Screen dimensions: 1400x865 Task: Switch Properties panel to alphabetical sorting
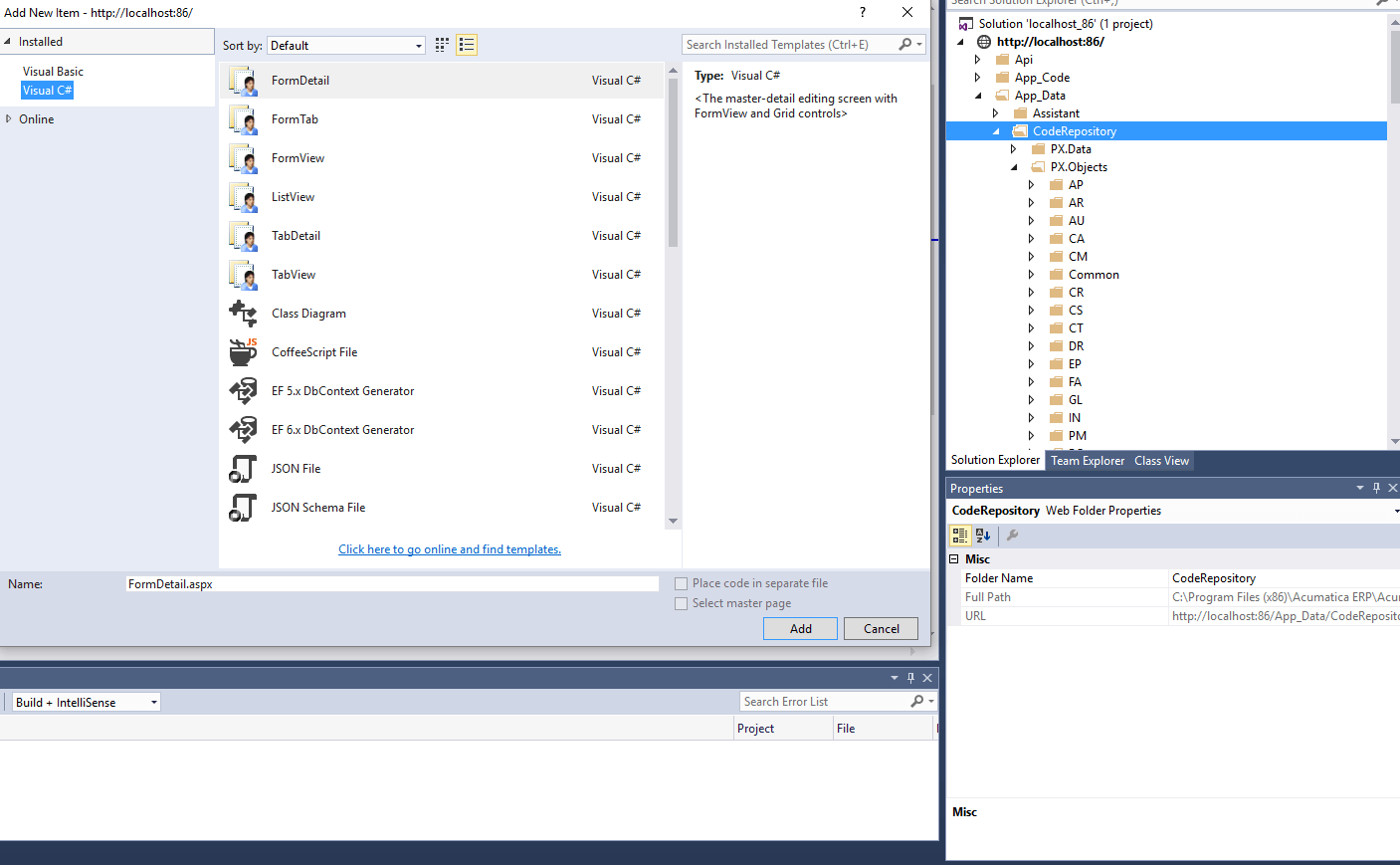coord(982,536)
